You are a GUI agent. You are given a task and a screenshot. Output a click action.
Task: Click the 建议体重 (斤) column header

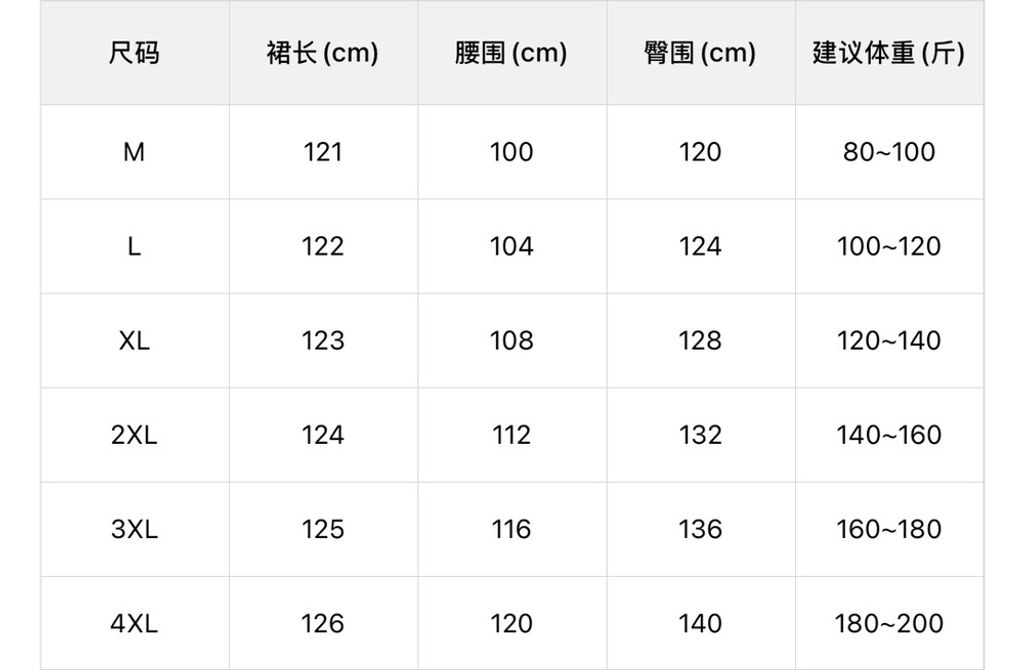[x=888, y=53]
